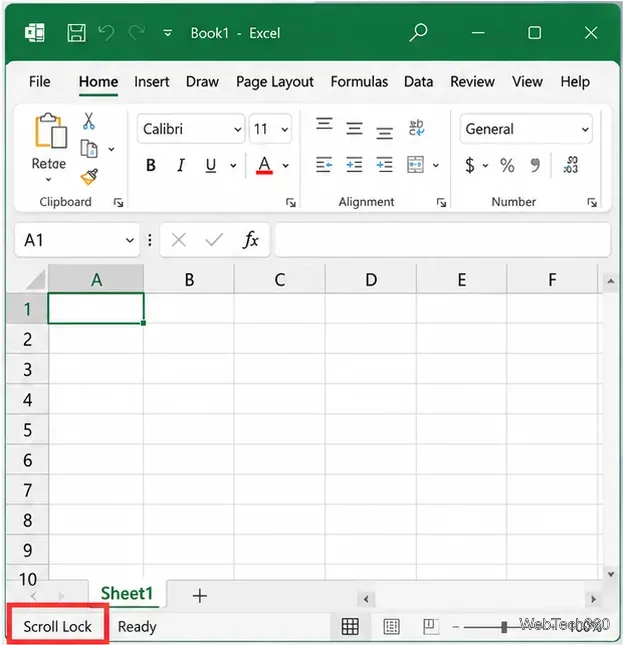Switch to Normal view in status bar
Viewport: 623px width, 645px height.
pos(350,626)
